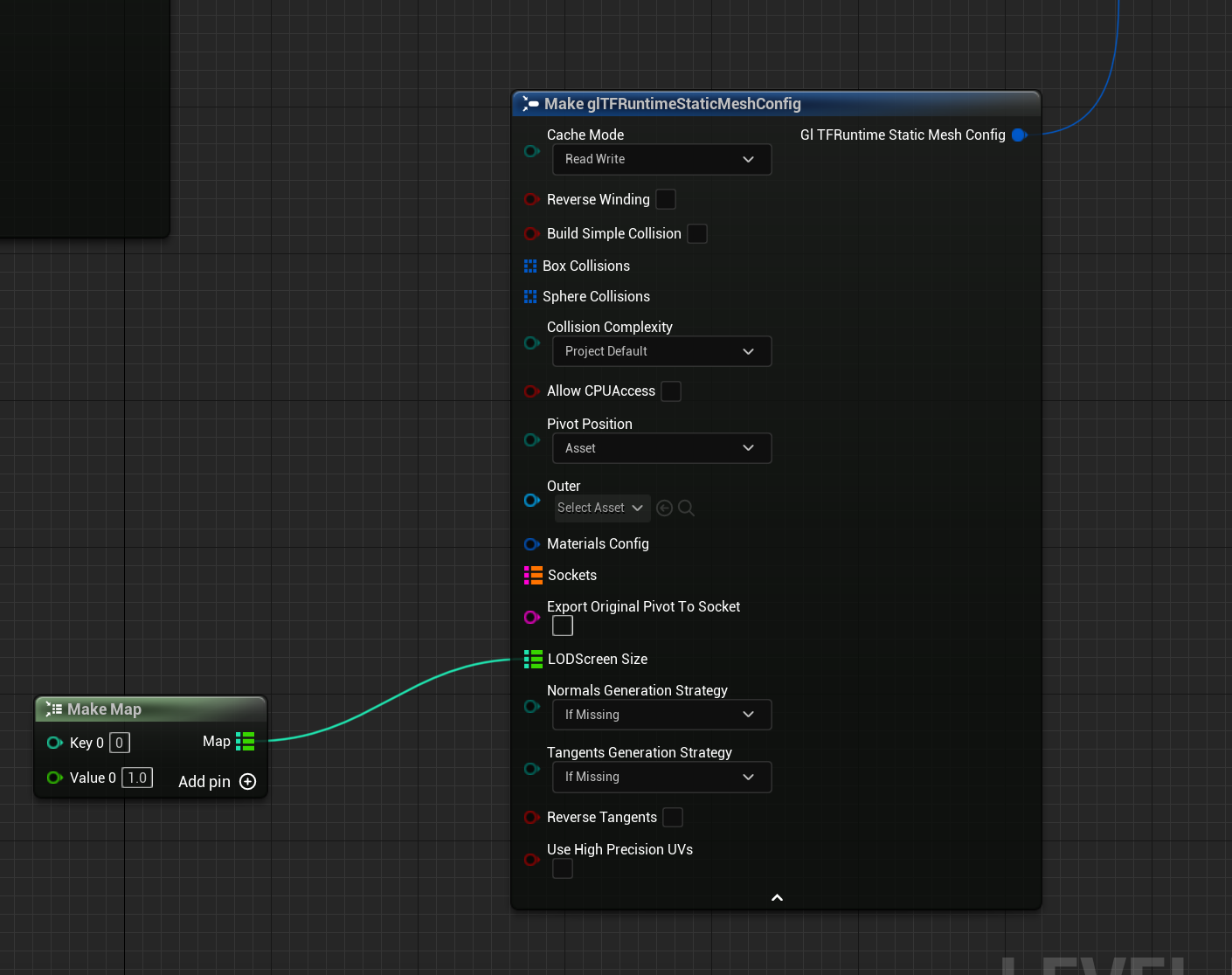
Task: Click the Map output pin on Make Map
Action: tap(245, 741)
